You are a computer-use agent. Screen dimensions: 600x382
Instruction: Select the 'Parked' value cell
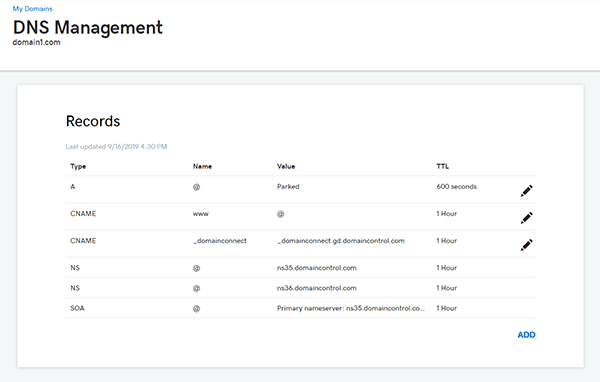point(288,187)
